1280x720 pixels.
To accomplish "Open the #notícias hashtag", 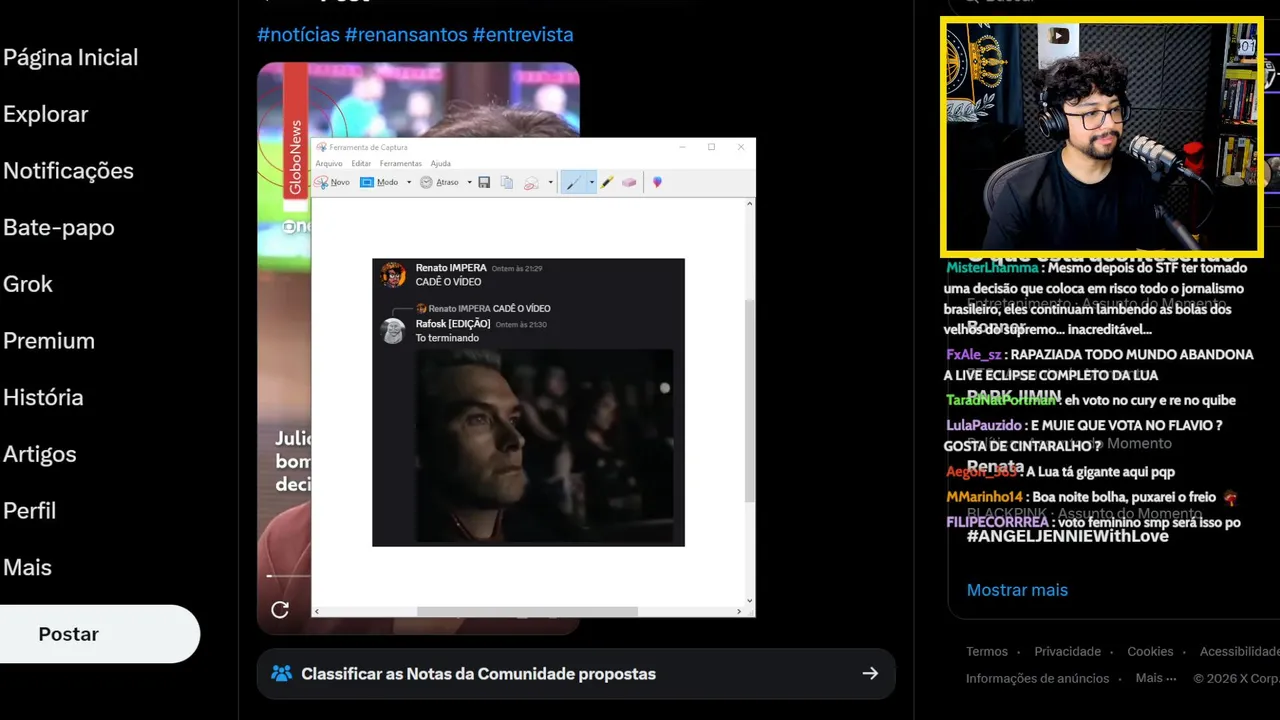I will 298,35.
